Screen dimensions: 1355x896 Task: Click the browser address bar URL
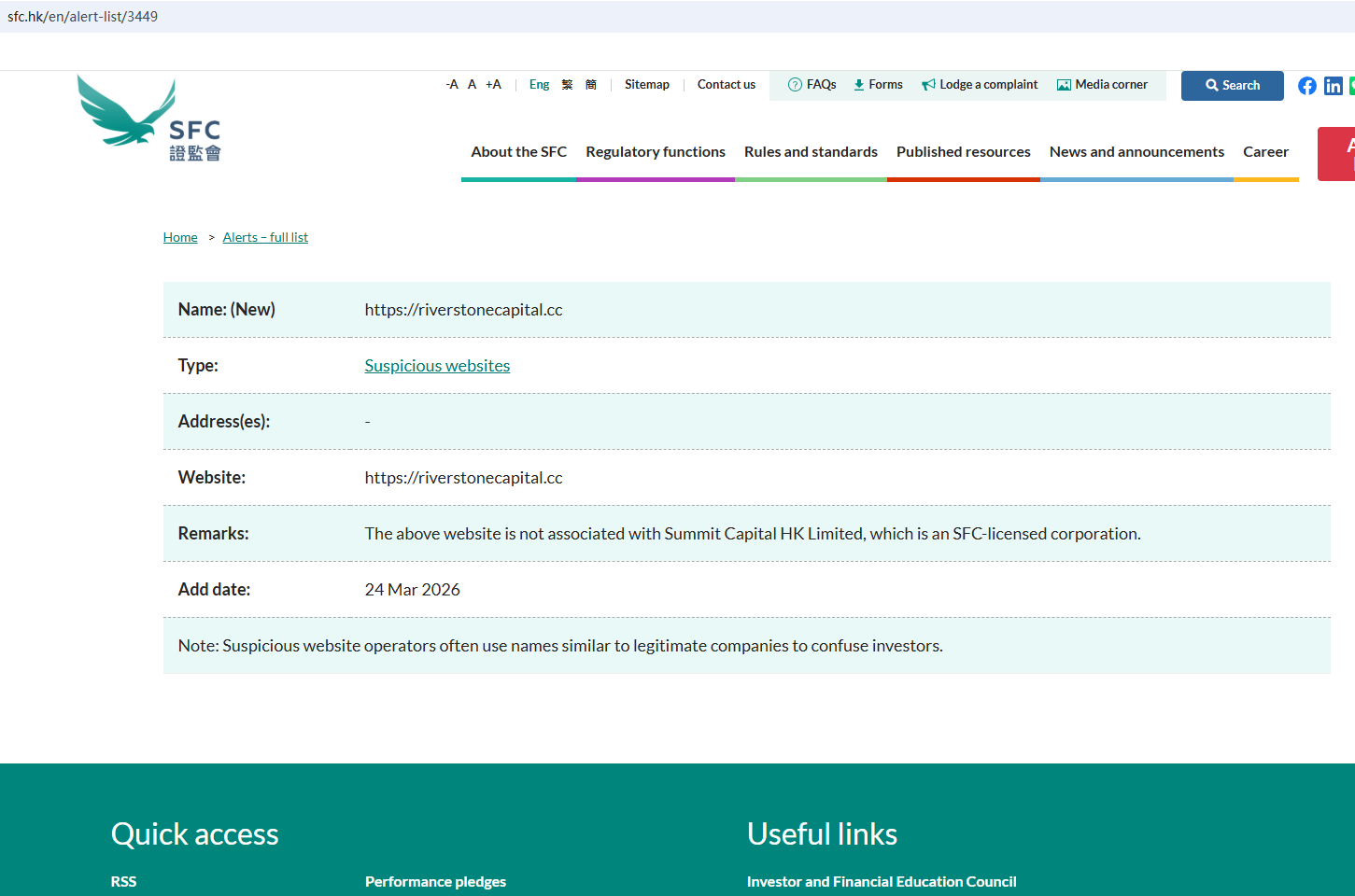83,17
